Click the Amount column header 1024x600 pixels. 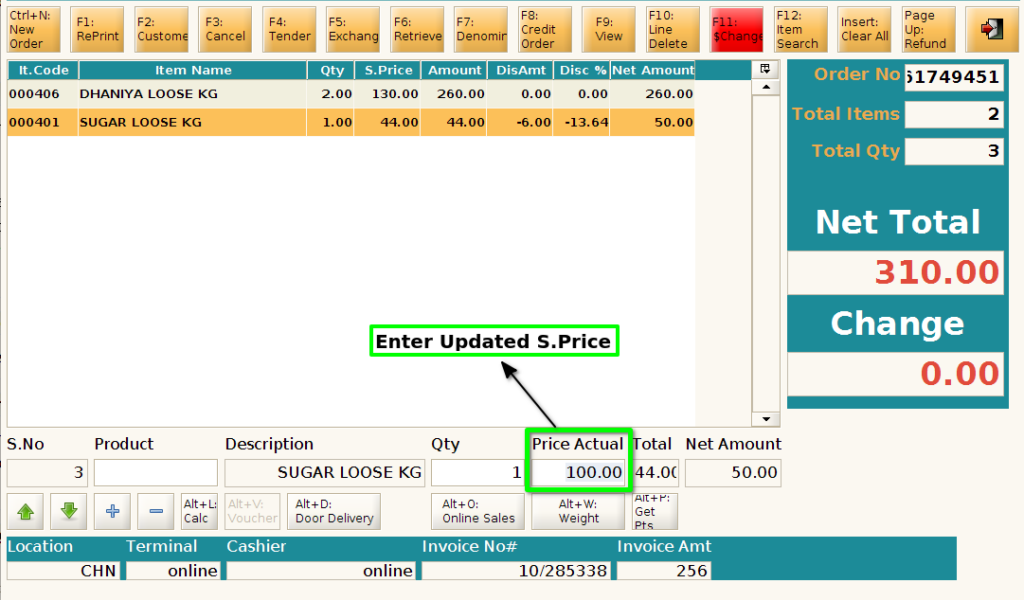pyautogui.click(x=455, y=70)
